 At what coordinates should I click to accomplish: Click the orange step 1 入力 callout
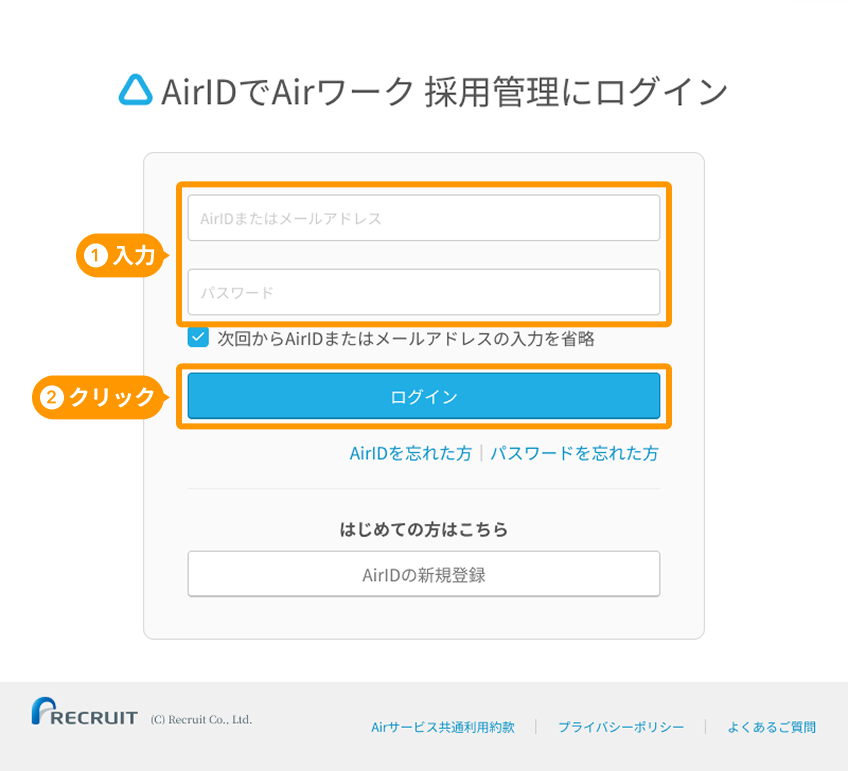click(120, 256)
